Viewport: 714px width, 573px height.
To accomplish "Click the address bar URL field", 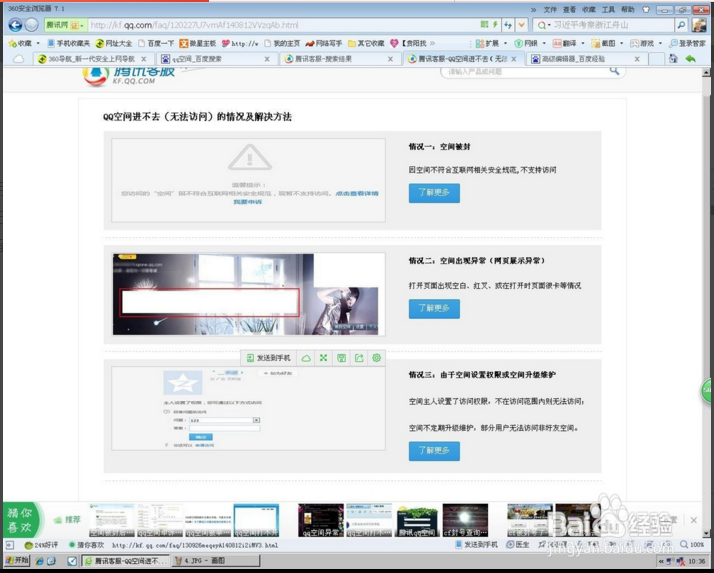I will [x=282, y=25].
